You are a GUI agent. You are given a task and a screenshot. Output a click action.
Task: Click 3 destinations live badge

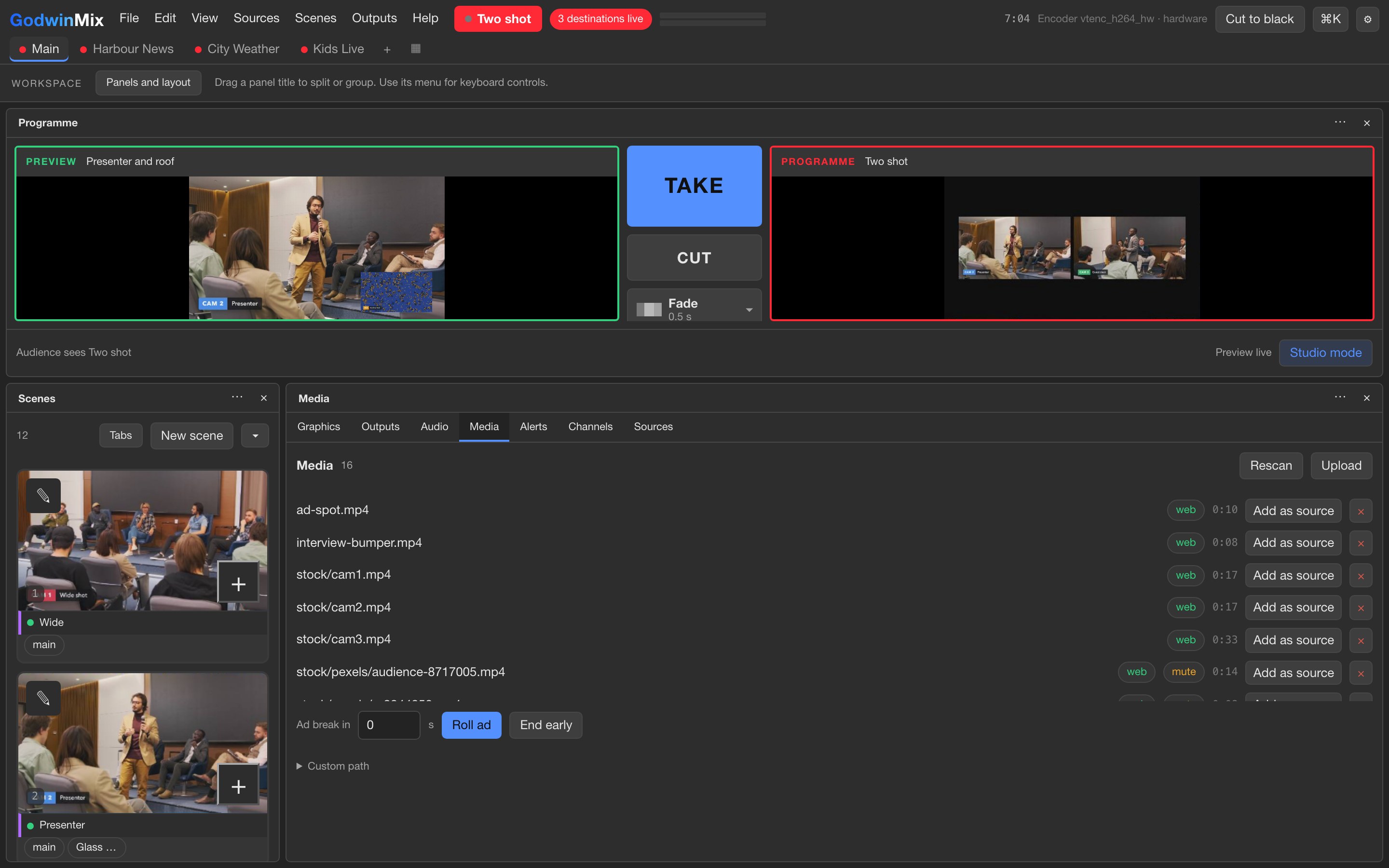pos(600,19)
